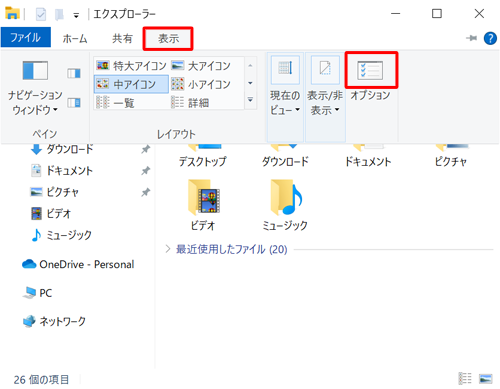Click the オプション icon
500x389 pixels.
[x=370, y=70]
